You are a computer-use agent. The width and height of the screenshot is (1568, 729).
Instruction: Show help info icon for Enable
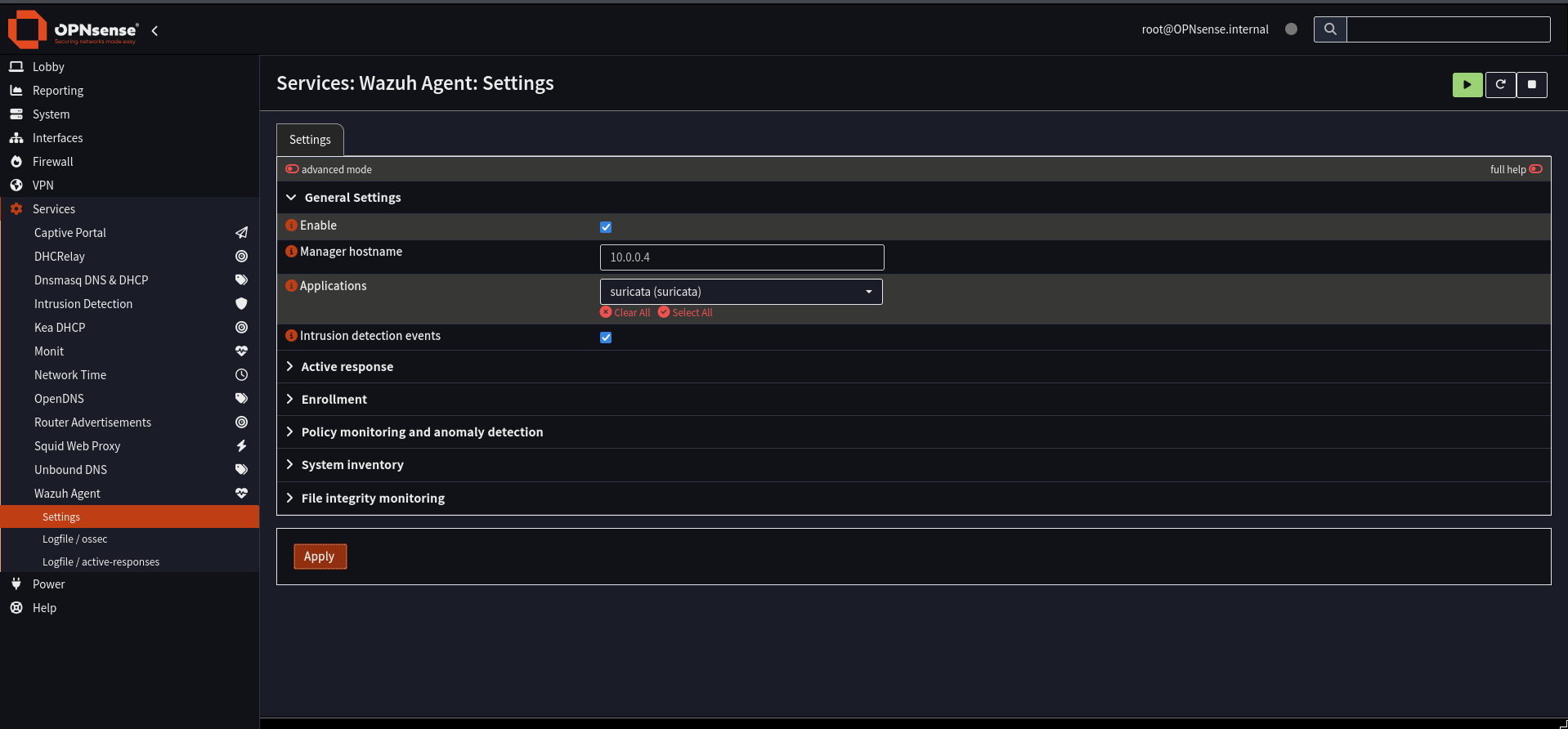(291, 225)
